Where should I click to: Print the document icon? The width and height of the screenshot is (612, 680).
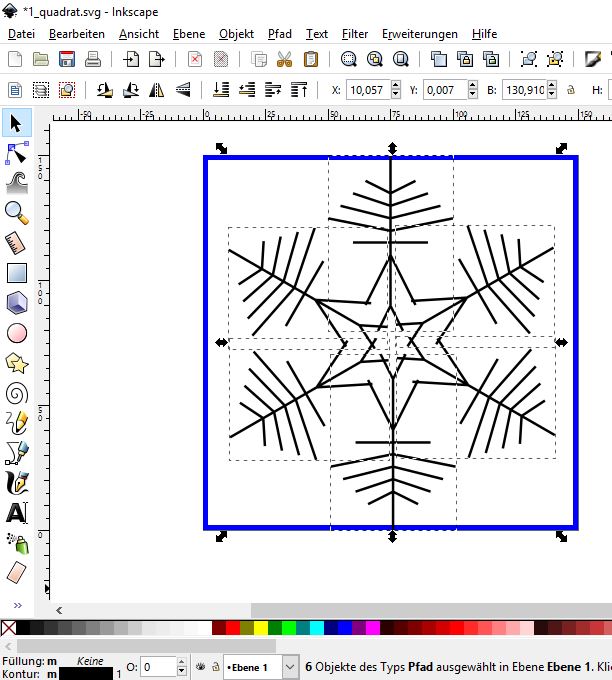click(x=93, y=59)
